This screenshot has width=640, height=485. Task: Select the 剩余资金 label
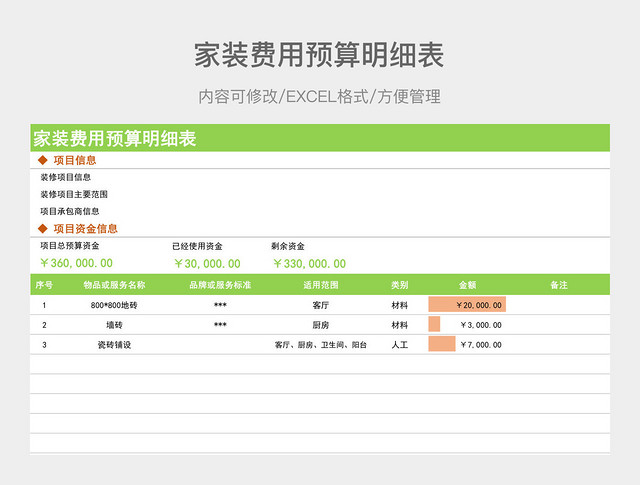(288, 246)
